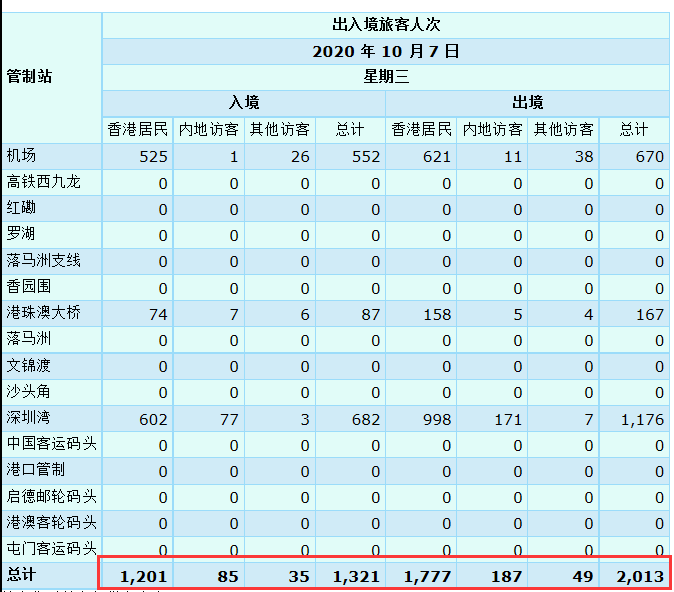The height and width of the screenshot is (592, 674).
Task: Click the value 4 in 港珠澳大桥 row
Action: [589, 315]
